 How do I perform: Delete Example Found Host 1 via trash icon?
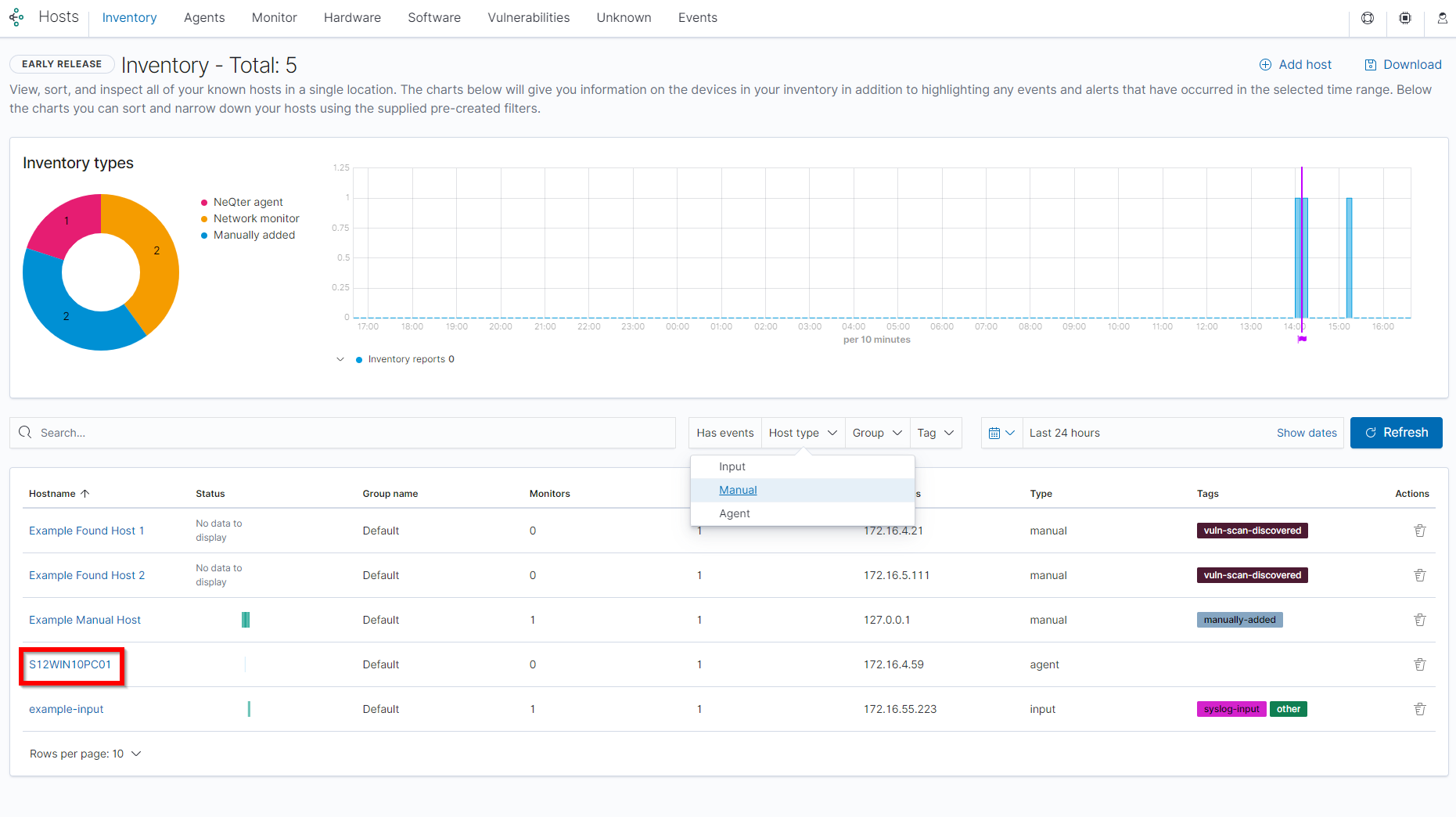click(1420, 531)
